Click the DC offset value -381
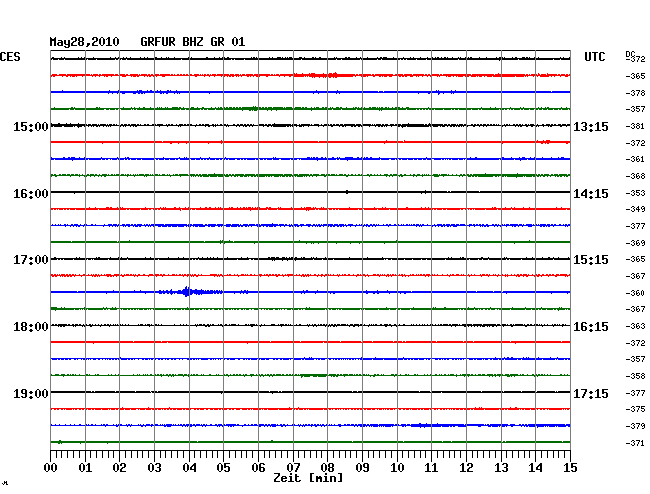Screen dimensions: 650x494 click(635, 126)
